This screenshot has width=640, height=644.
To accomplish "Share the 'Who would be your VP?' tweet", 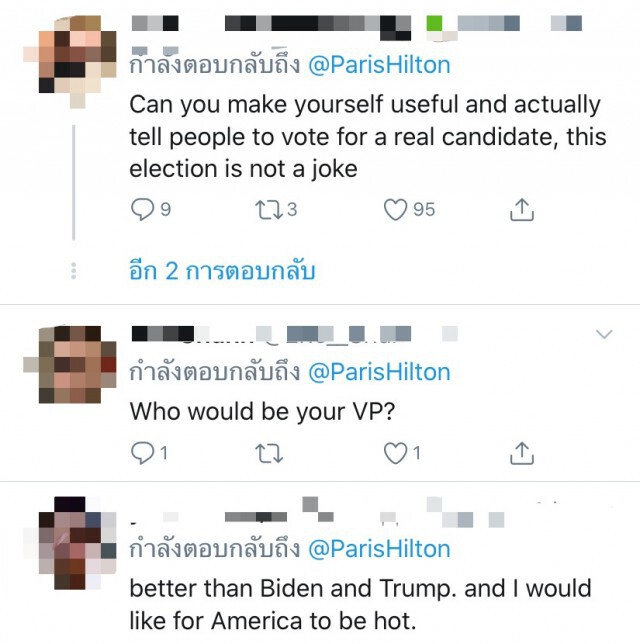I will click(522, 453).
